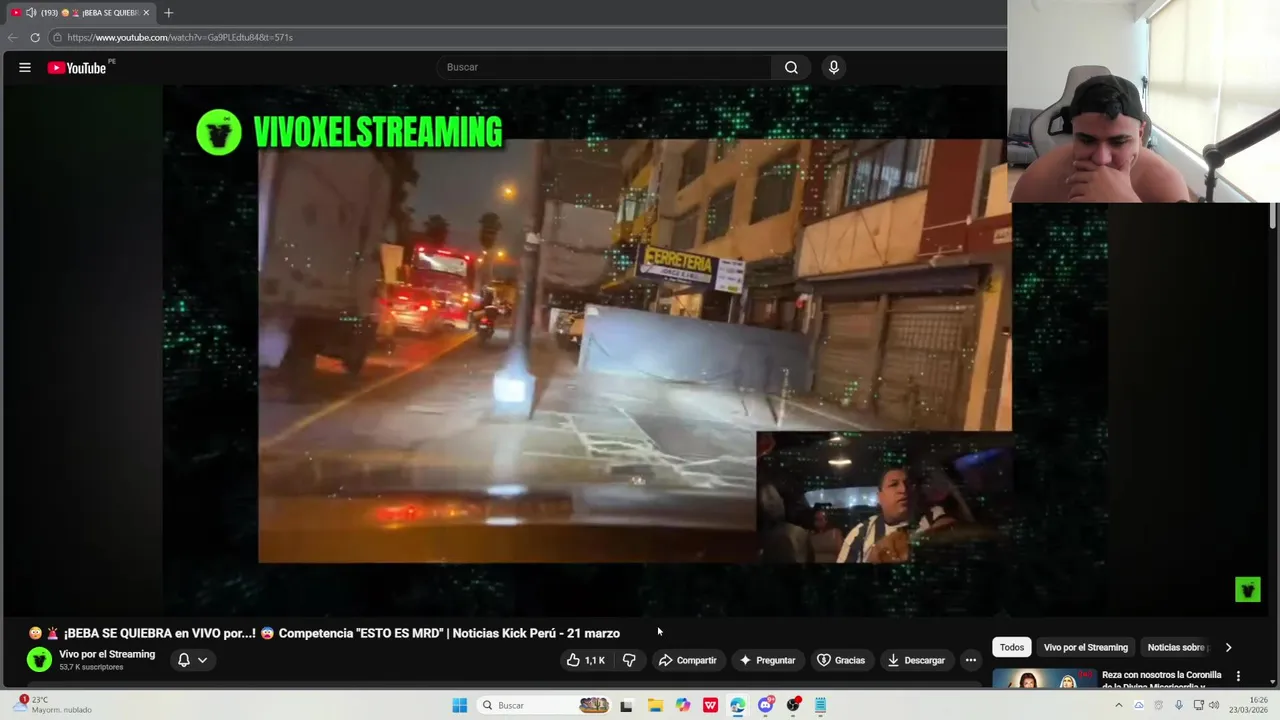This screenshot has width=1280, height=720.
Task: Click the microphone tray icon
Action: pyautogui.click(x=1179, y=705)
